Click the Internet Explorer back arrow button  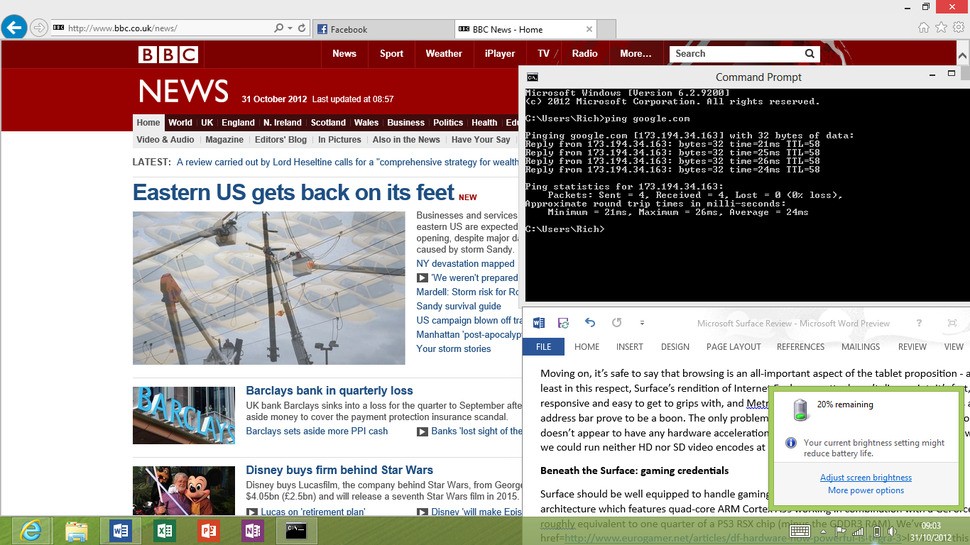click(x=13, y=27)
